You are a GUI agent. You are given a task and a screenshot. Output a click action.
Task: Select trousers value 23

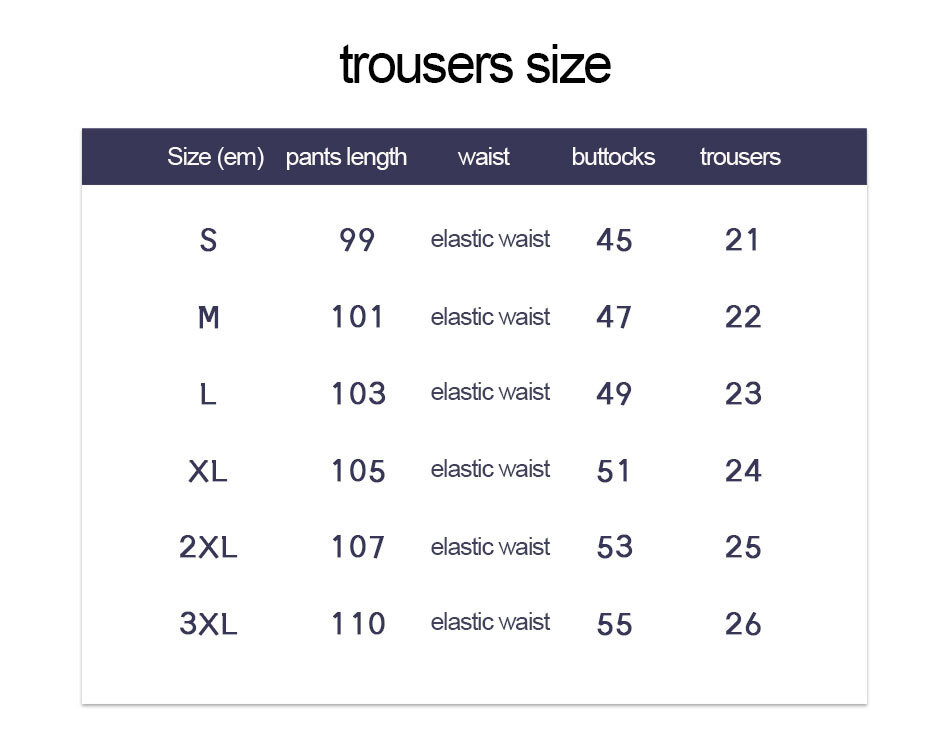tap(743, 394)
